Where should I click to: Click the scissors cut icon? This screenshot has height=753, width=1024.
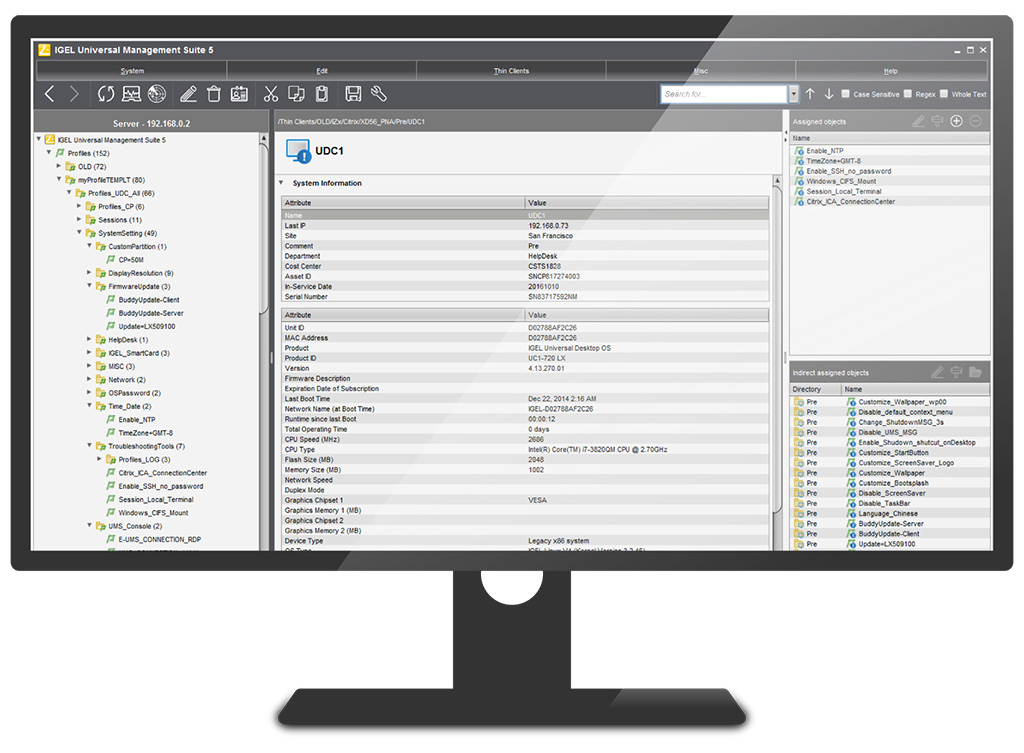271,94
